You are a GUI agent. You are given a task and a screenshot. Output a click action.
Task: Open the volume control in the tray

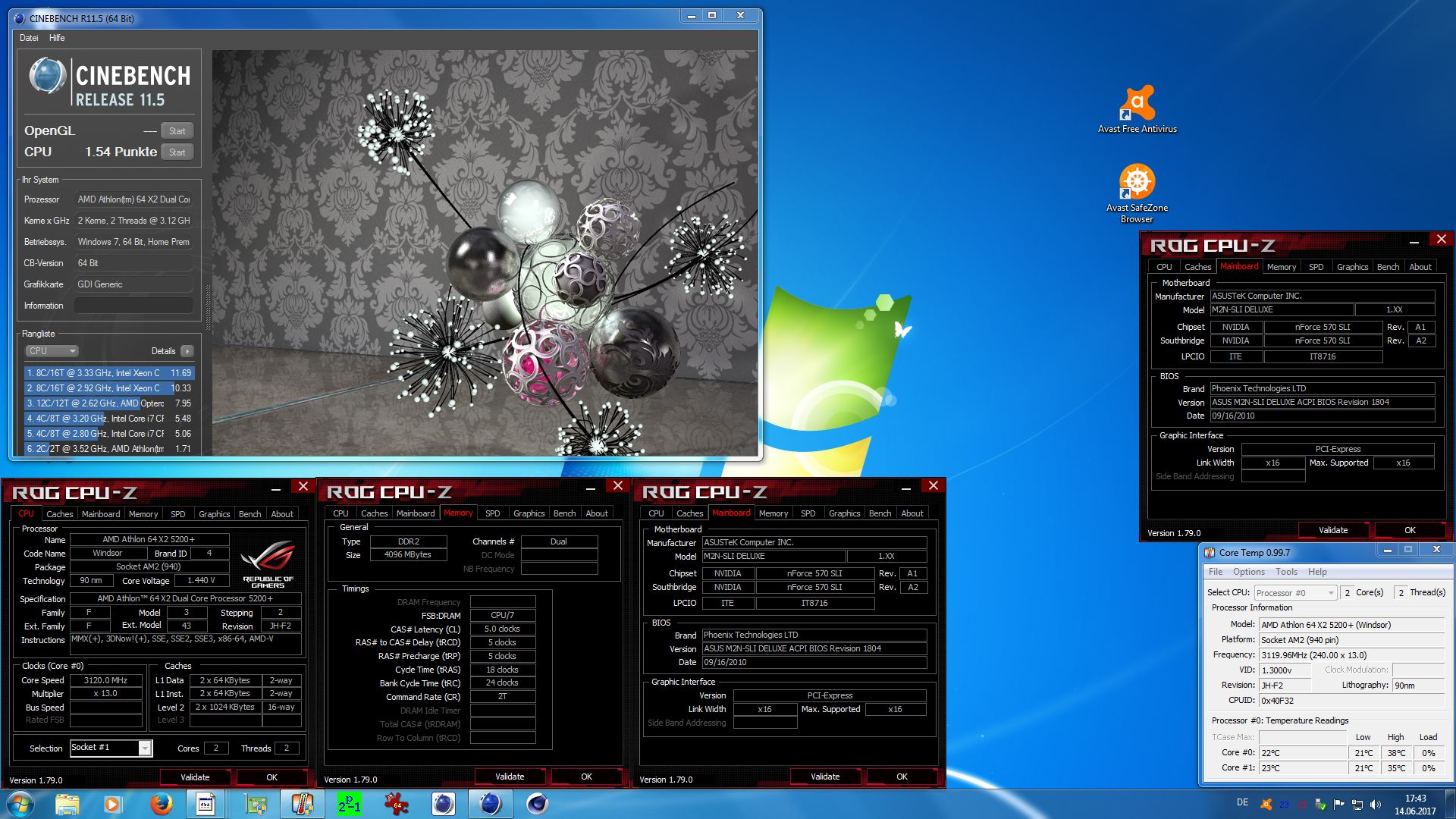1376,804
